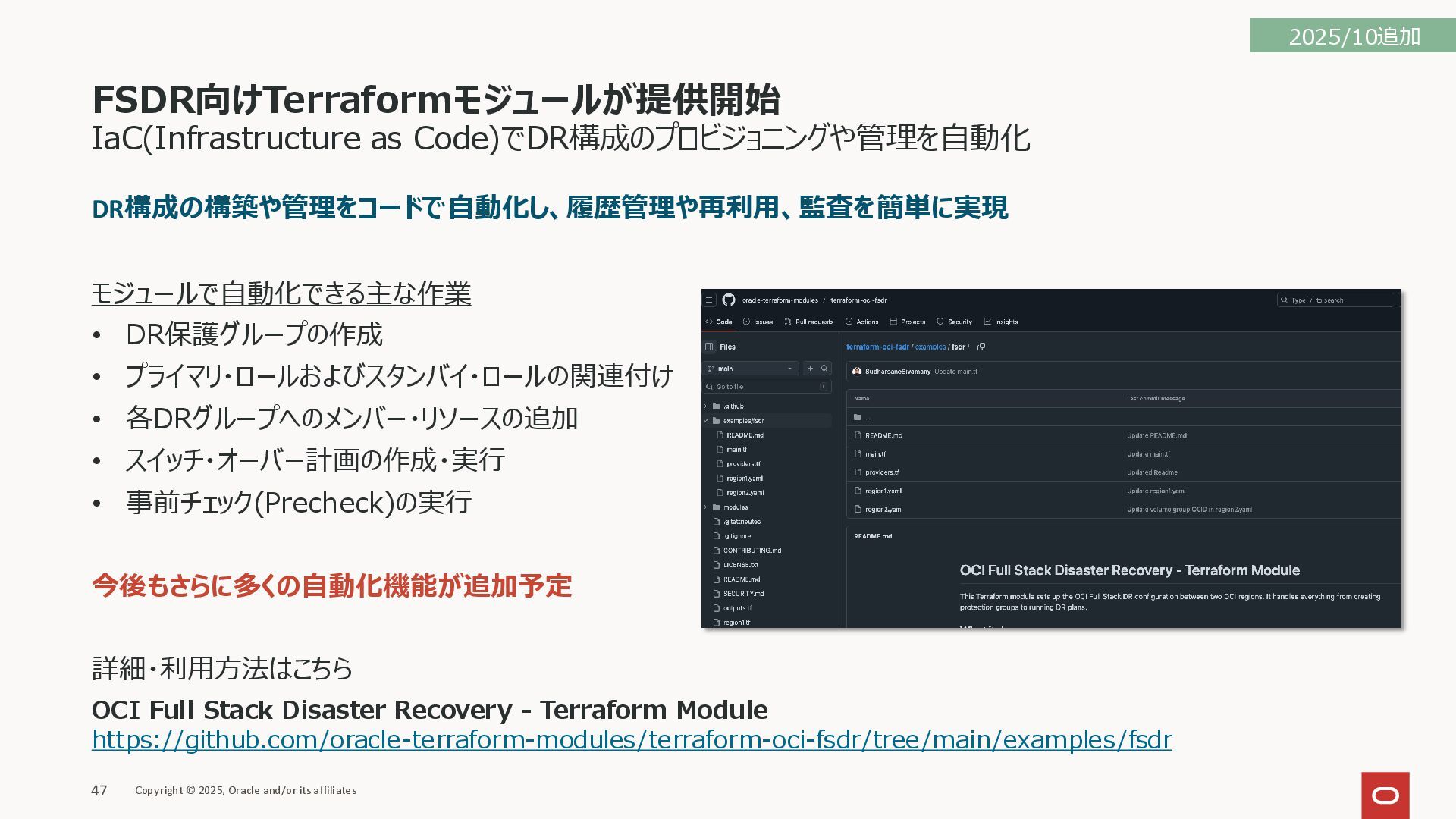This screenshot has width=1456, height=819.
Task: Click the copy path icon after fsdr
Action: 981,347
